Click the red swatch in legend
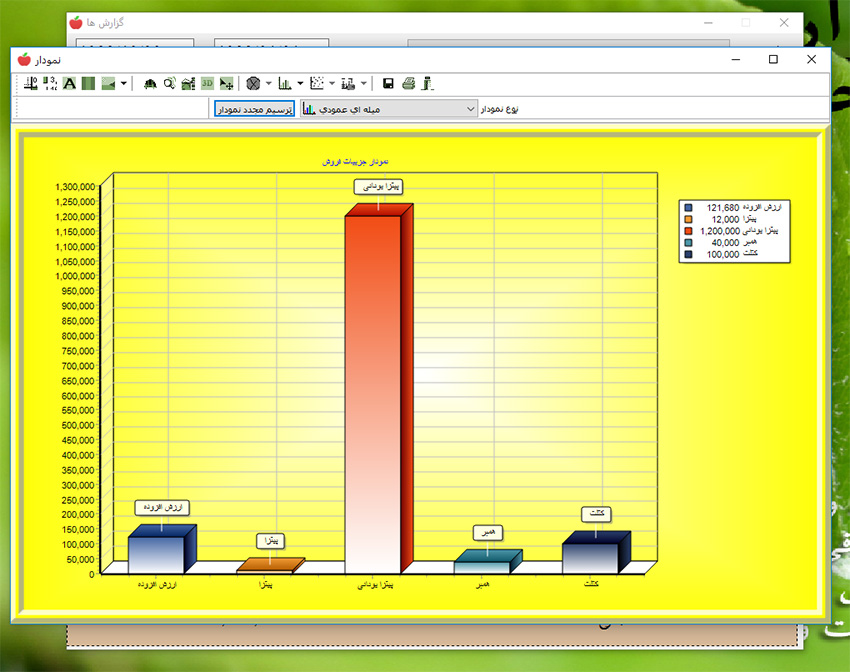Viewport: 850px width, 672px height. (688, 231)
